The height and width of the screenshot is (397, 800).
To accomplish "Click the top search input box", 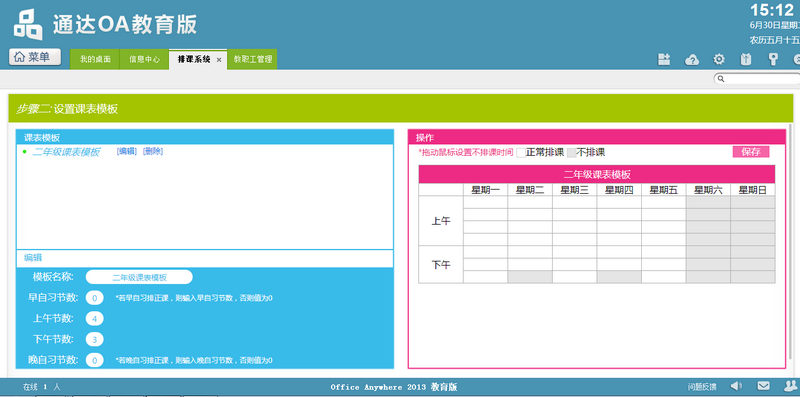I will point(757,79).
